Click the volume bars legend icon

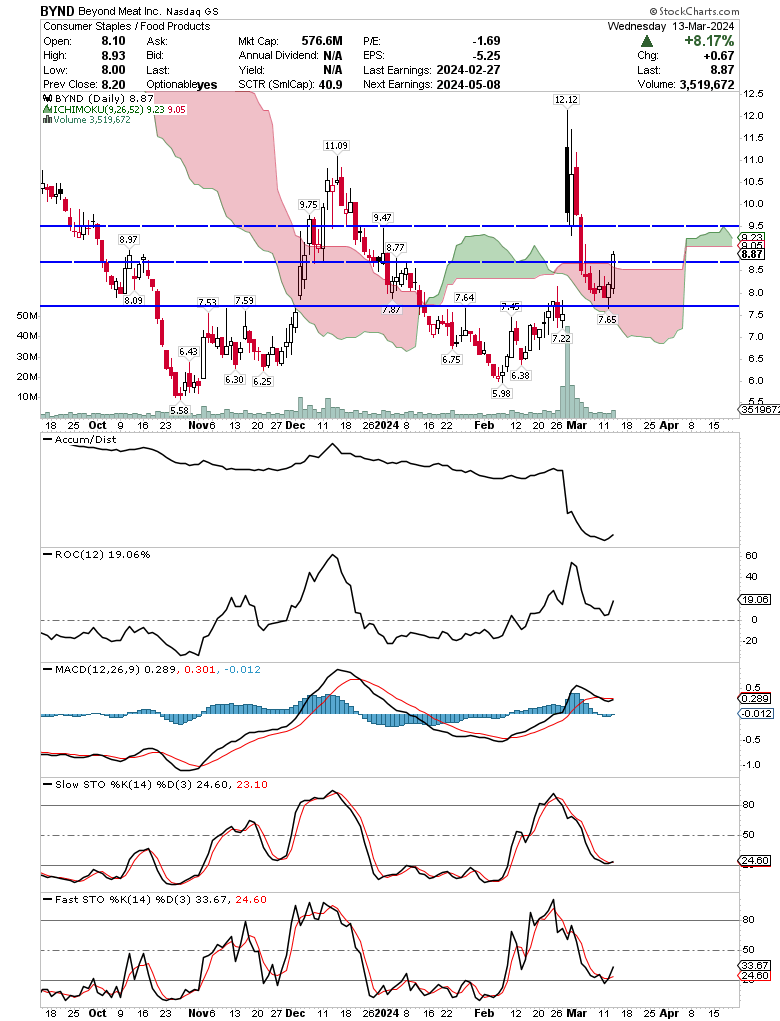tap(46, 120)
